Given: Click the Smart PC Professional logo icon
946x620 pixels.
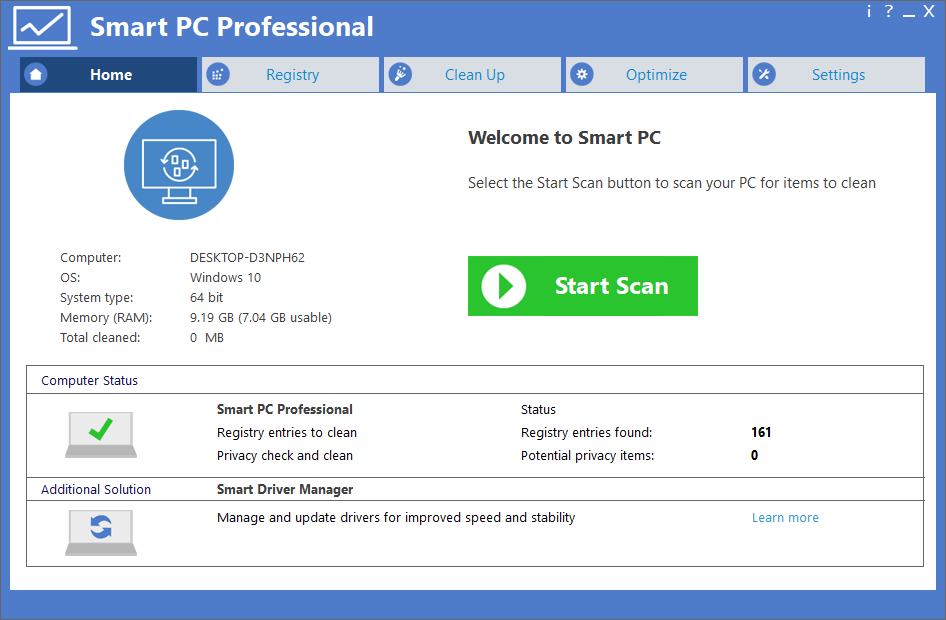Looking at the screenshot, I should (x=43, y=28).
